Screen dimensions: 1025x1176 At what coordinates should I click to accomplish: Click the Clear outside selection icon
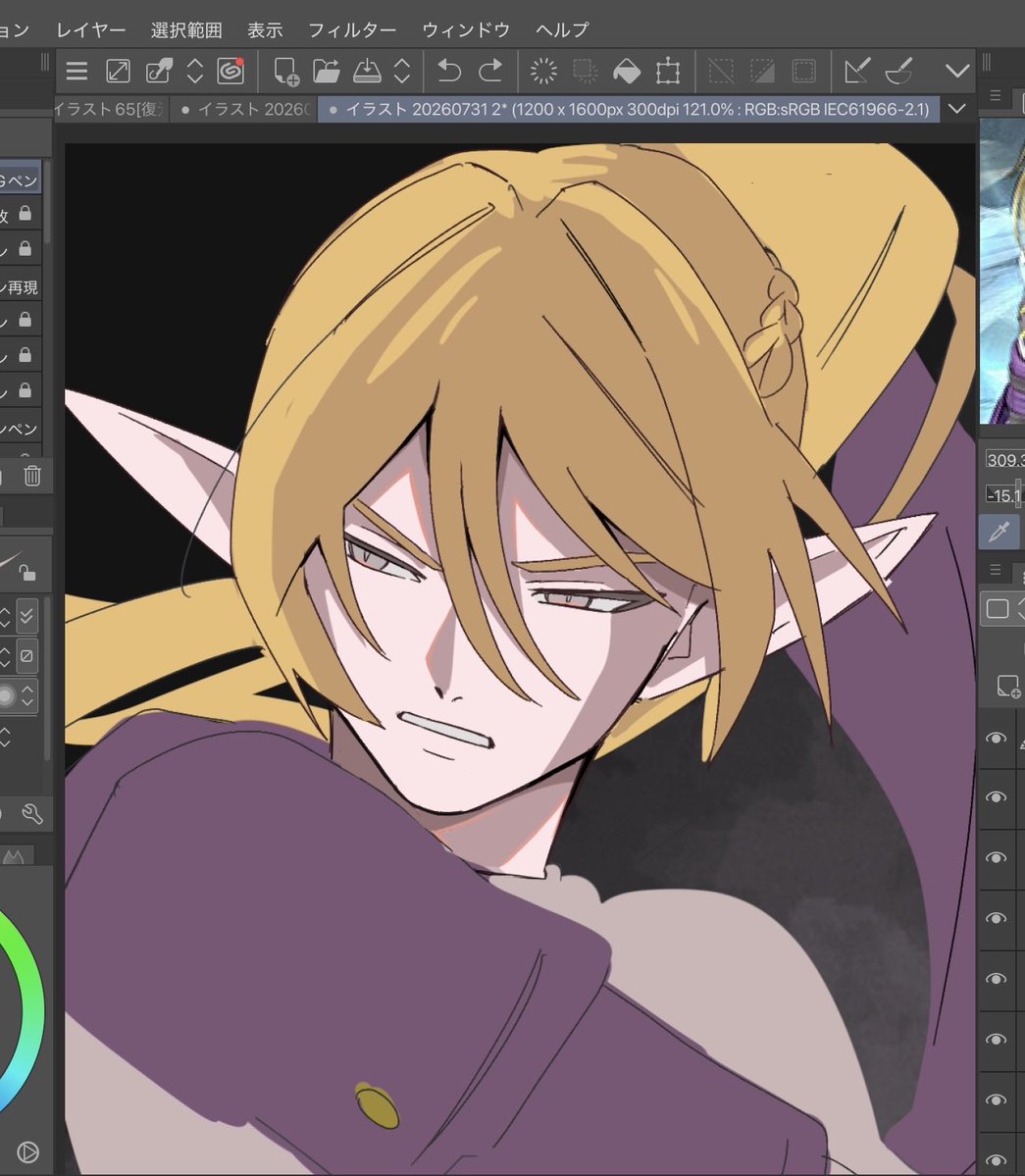[x=585, y=72]
